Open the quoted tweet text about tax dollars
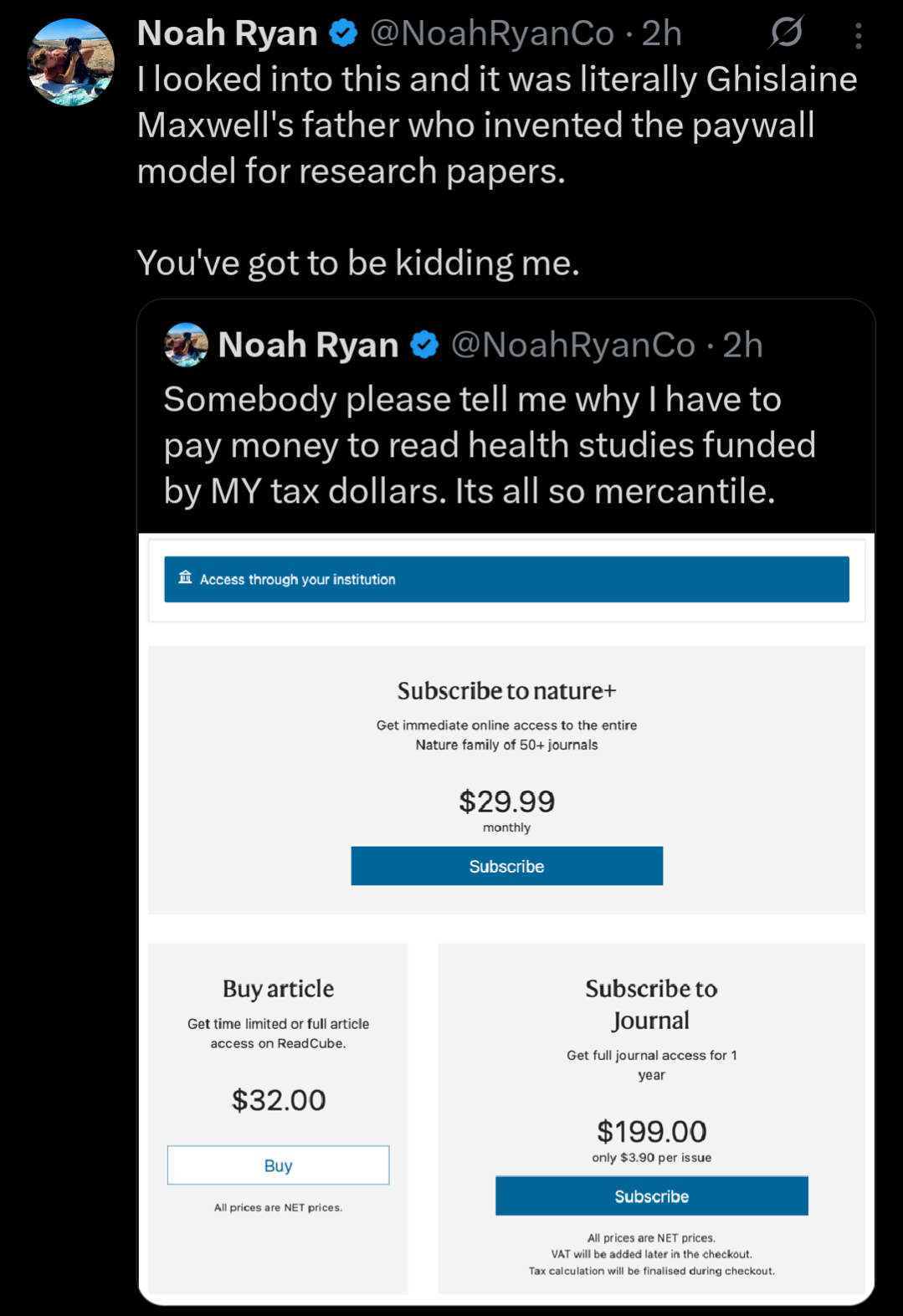This screenshot has width=903, height=1316. click(489, 445)
